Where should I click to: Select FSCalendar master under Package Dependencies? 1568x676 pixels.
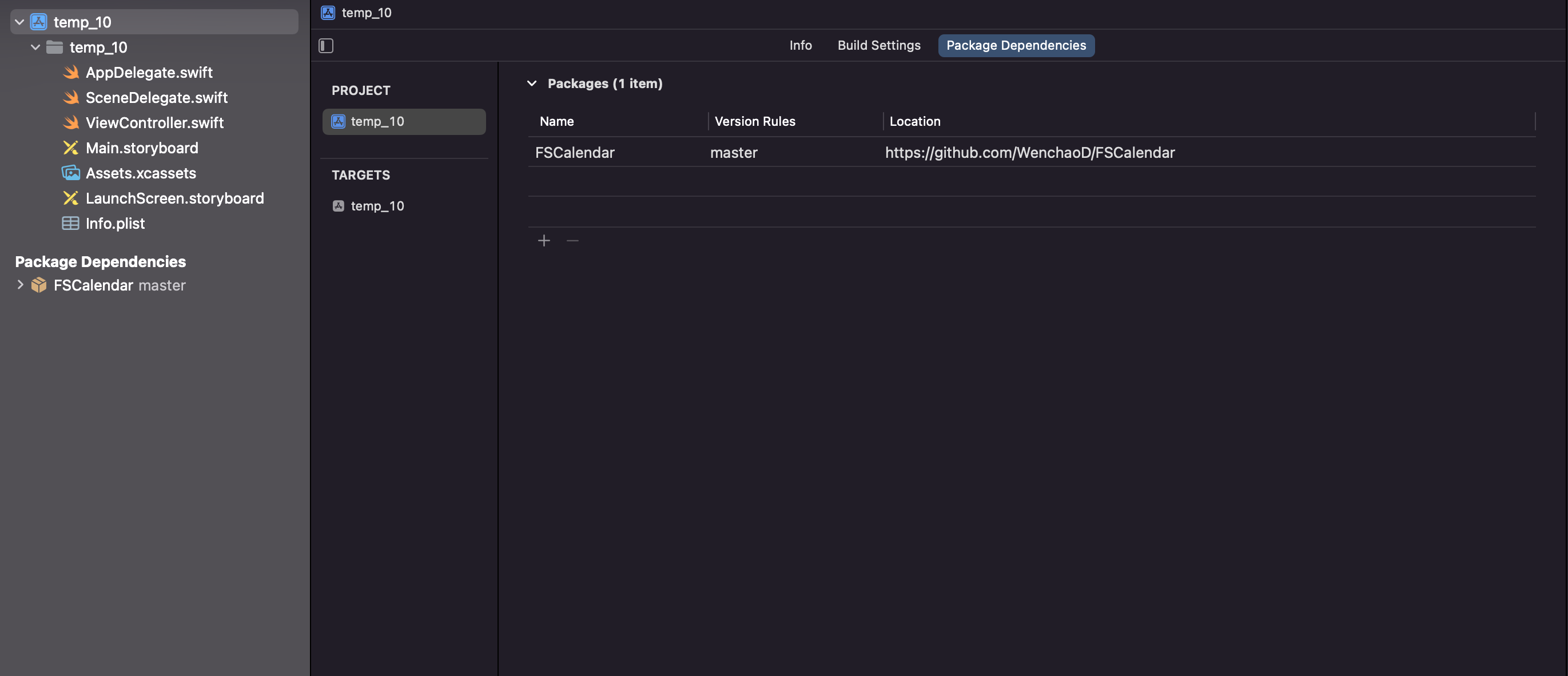120,285
